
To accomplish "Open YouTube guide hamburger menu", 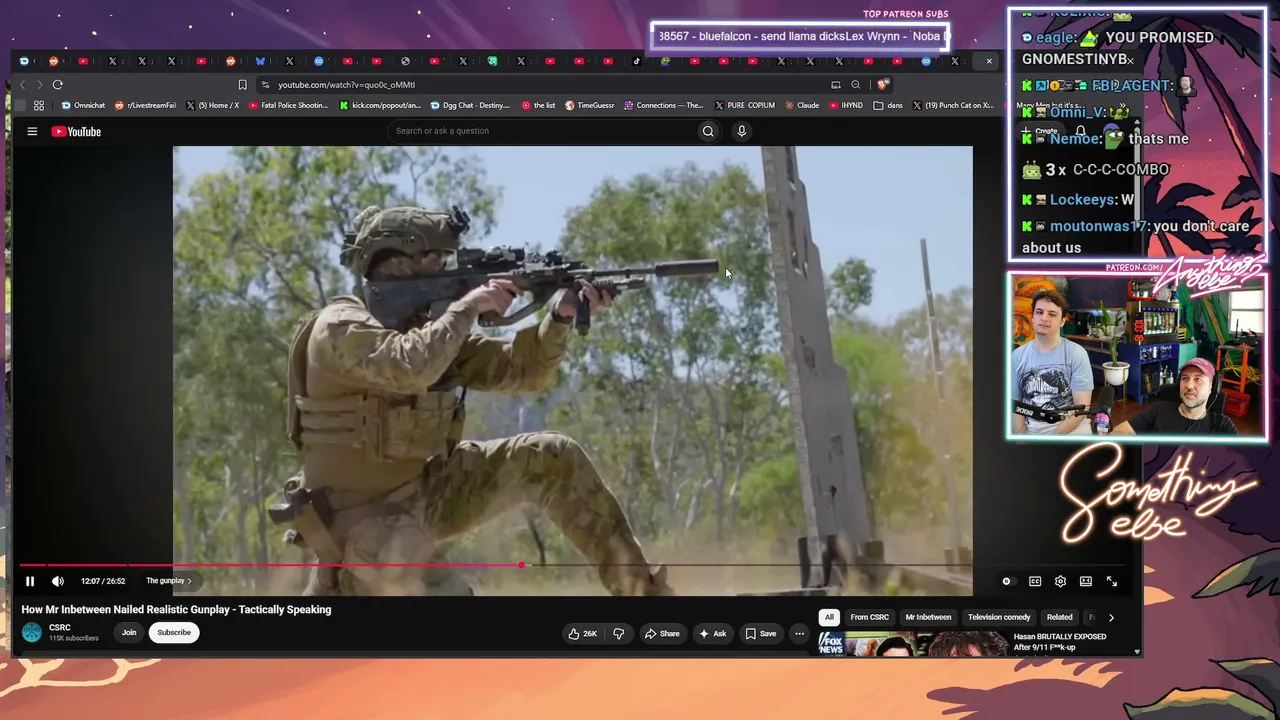I will [x=32, y=131].
